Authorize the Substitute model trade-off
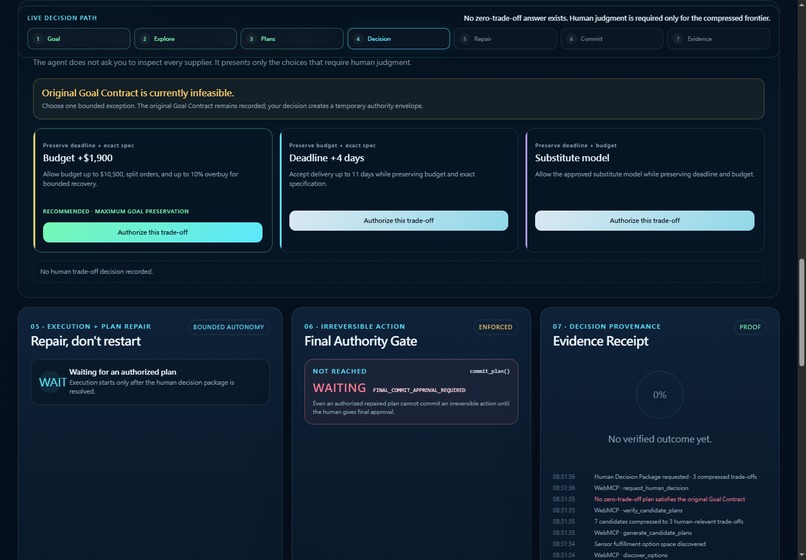 point(645,221)
